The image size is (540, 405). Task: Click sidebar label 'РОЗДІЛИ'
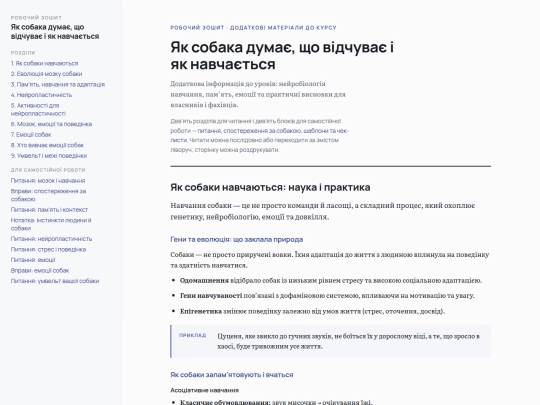point(23,53)
